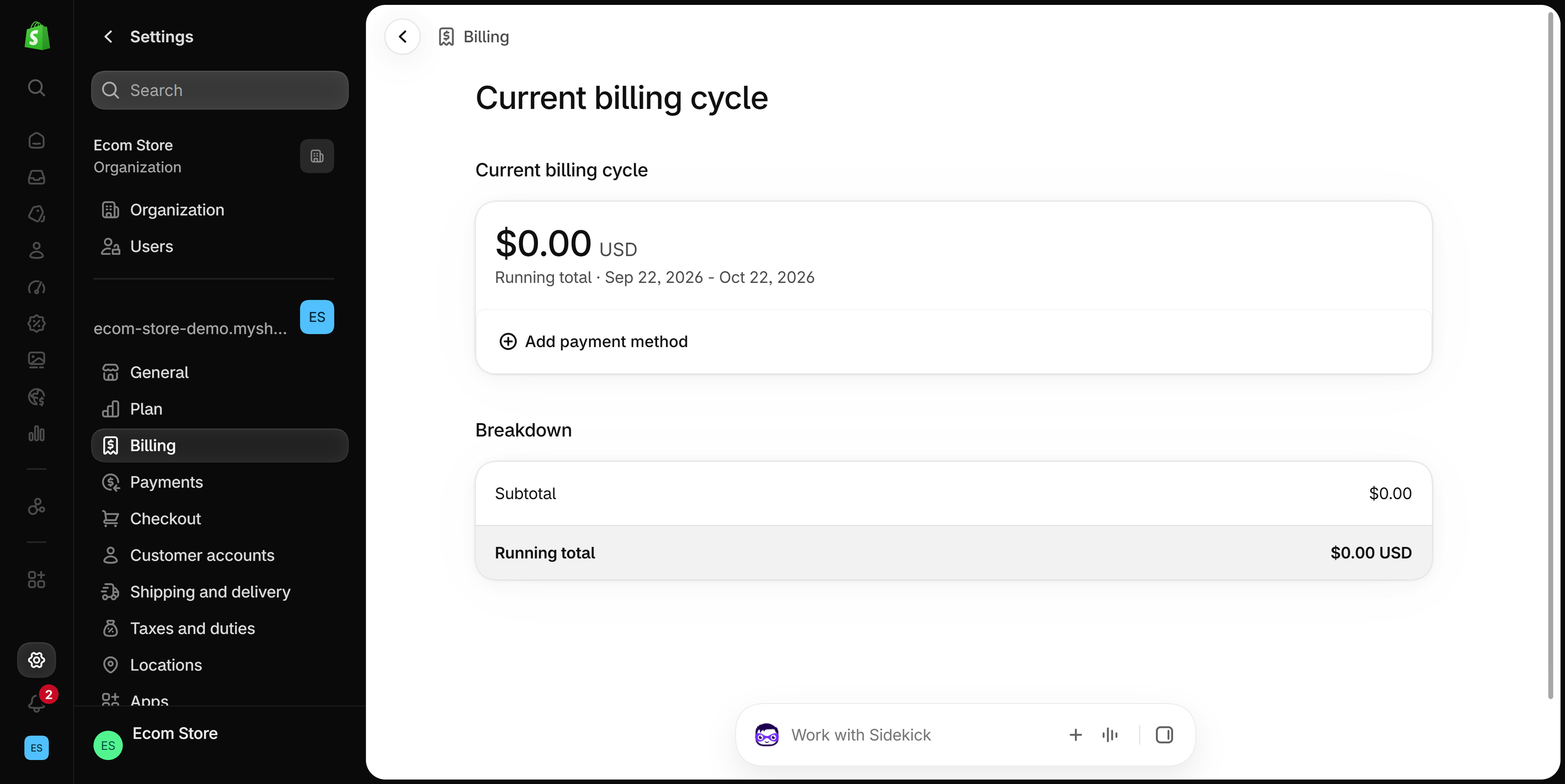
Task: Open General settings item
Action: 220,372
